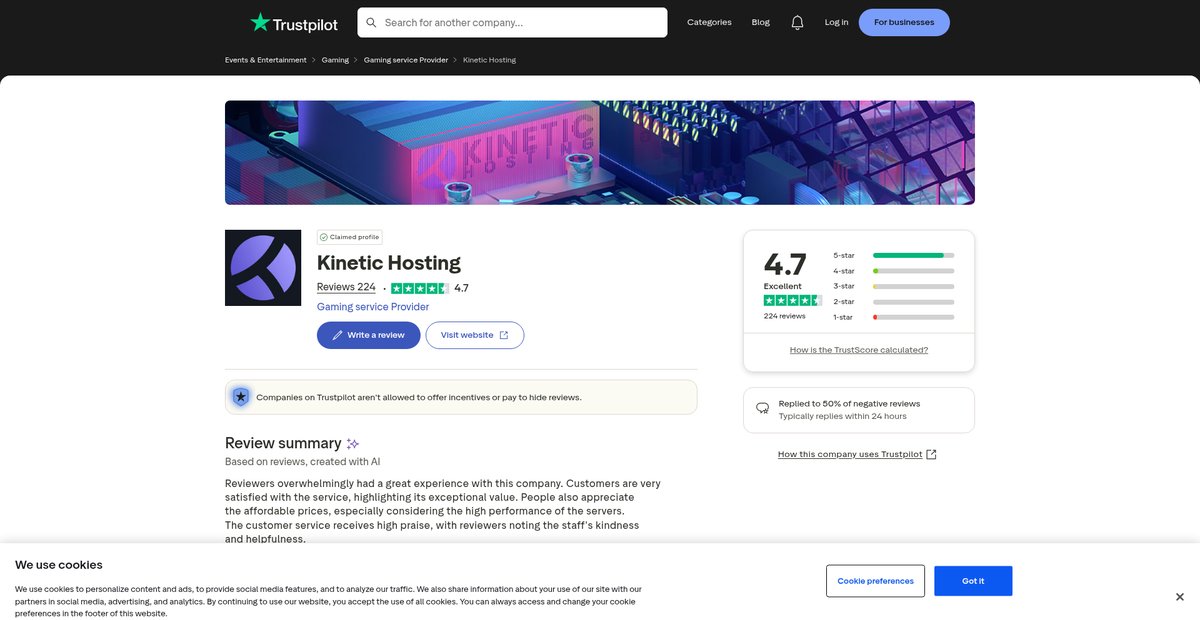Click the For businesses button
The image size is (1200, 620).
(x=904, y=22)
